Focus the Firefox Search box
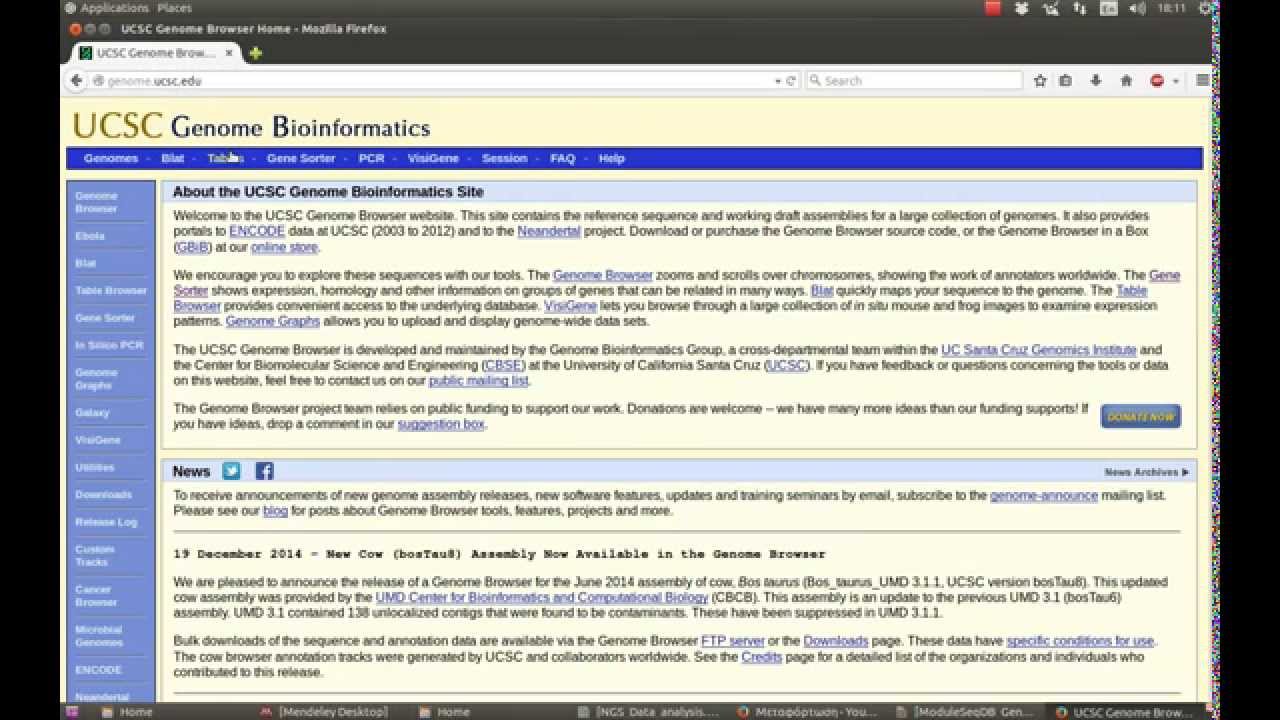Screen dimensions: 1280x720 [x=914, y=81]
